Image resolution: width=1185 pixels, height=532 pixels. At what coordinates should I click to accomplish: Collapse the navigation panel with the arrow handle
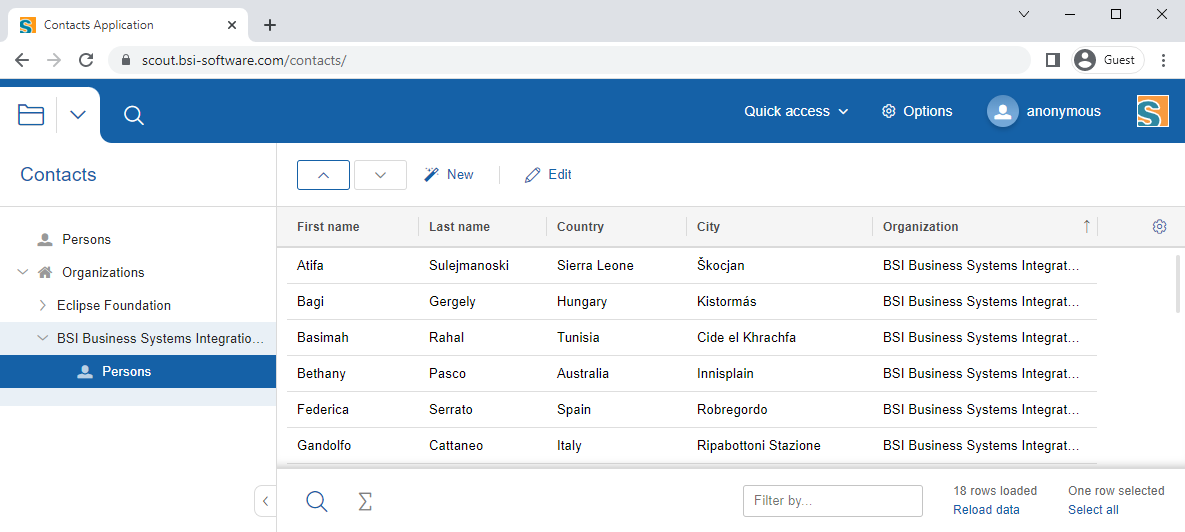pyautogui.click(x=265, y=501)
